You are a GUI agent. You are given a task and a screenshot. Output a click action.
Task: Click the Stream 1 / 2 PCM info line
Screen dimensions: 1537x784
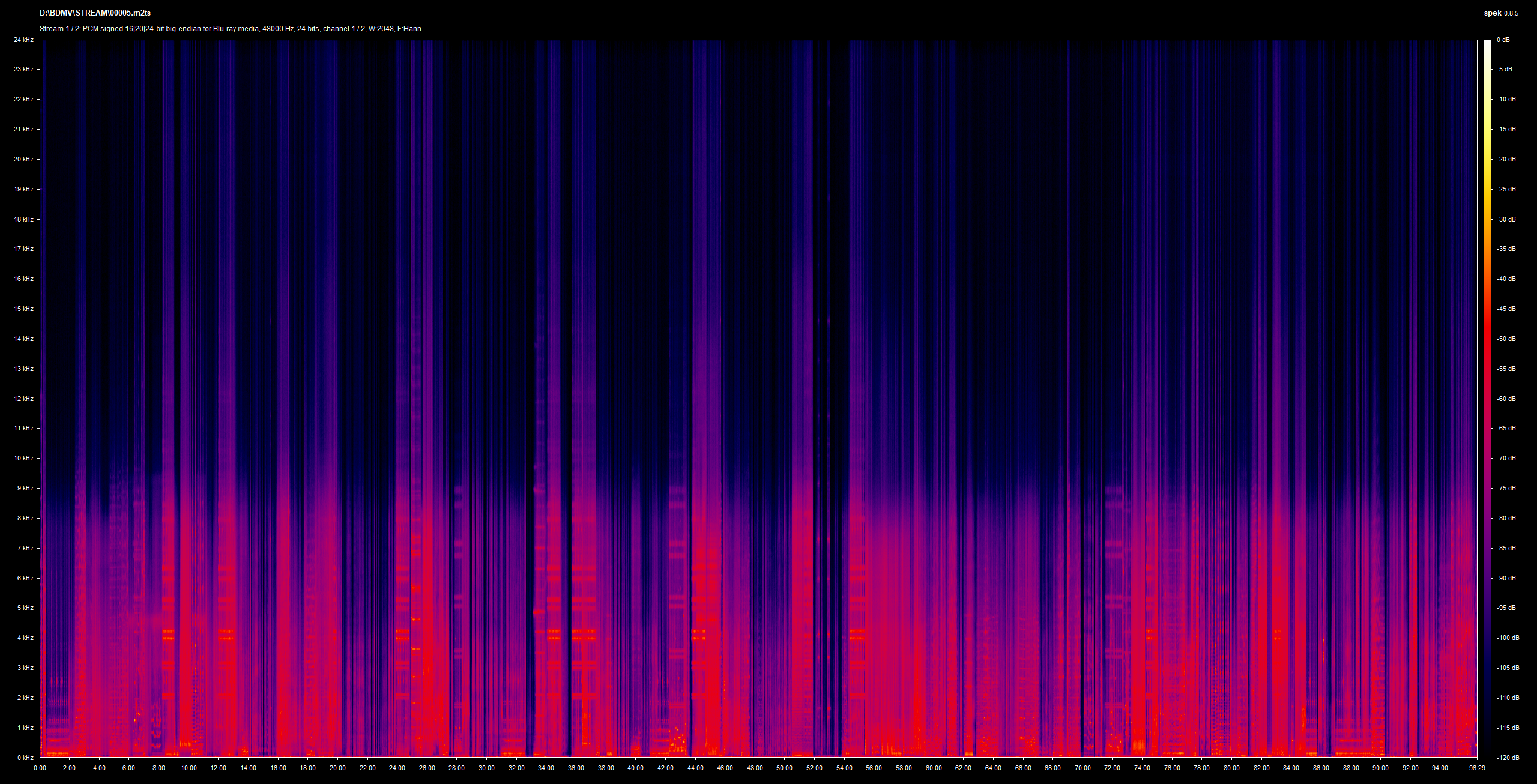click(231, 29)
